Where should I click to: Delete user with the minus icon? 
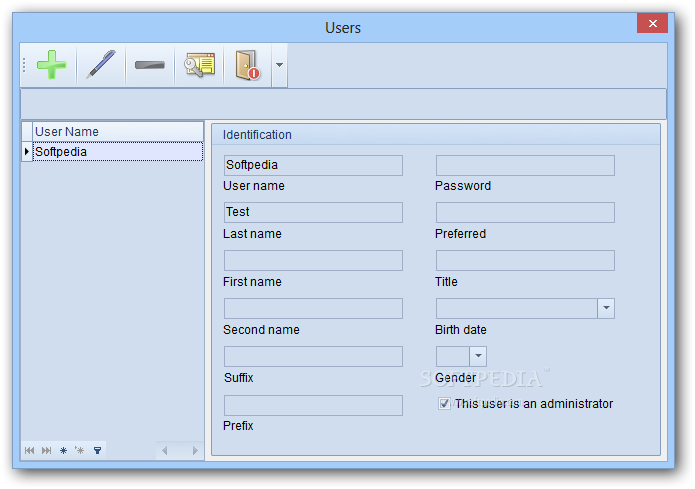click(x=150, y=65)
